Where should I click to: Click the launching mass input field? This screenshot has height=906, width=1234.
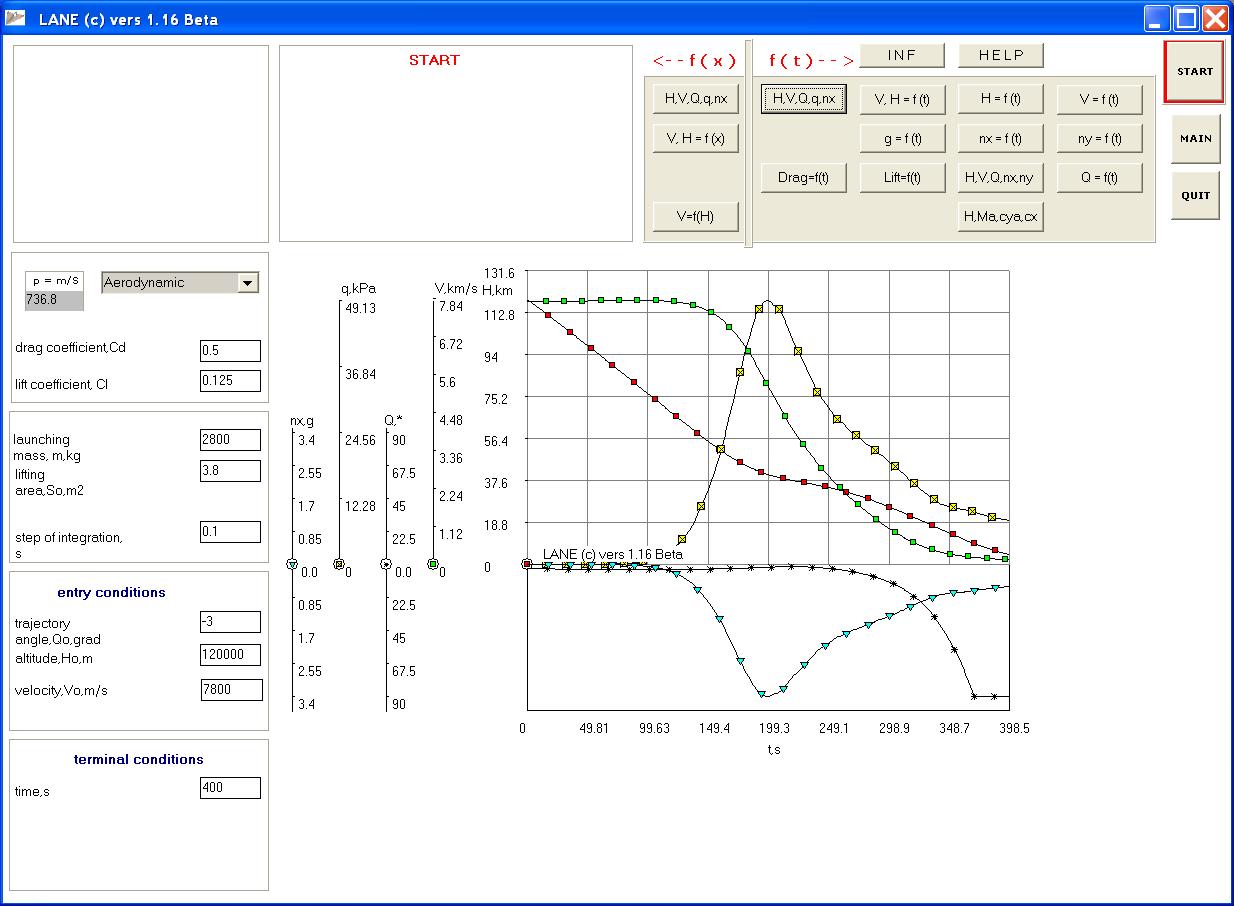230,439
